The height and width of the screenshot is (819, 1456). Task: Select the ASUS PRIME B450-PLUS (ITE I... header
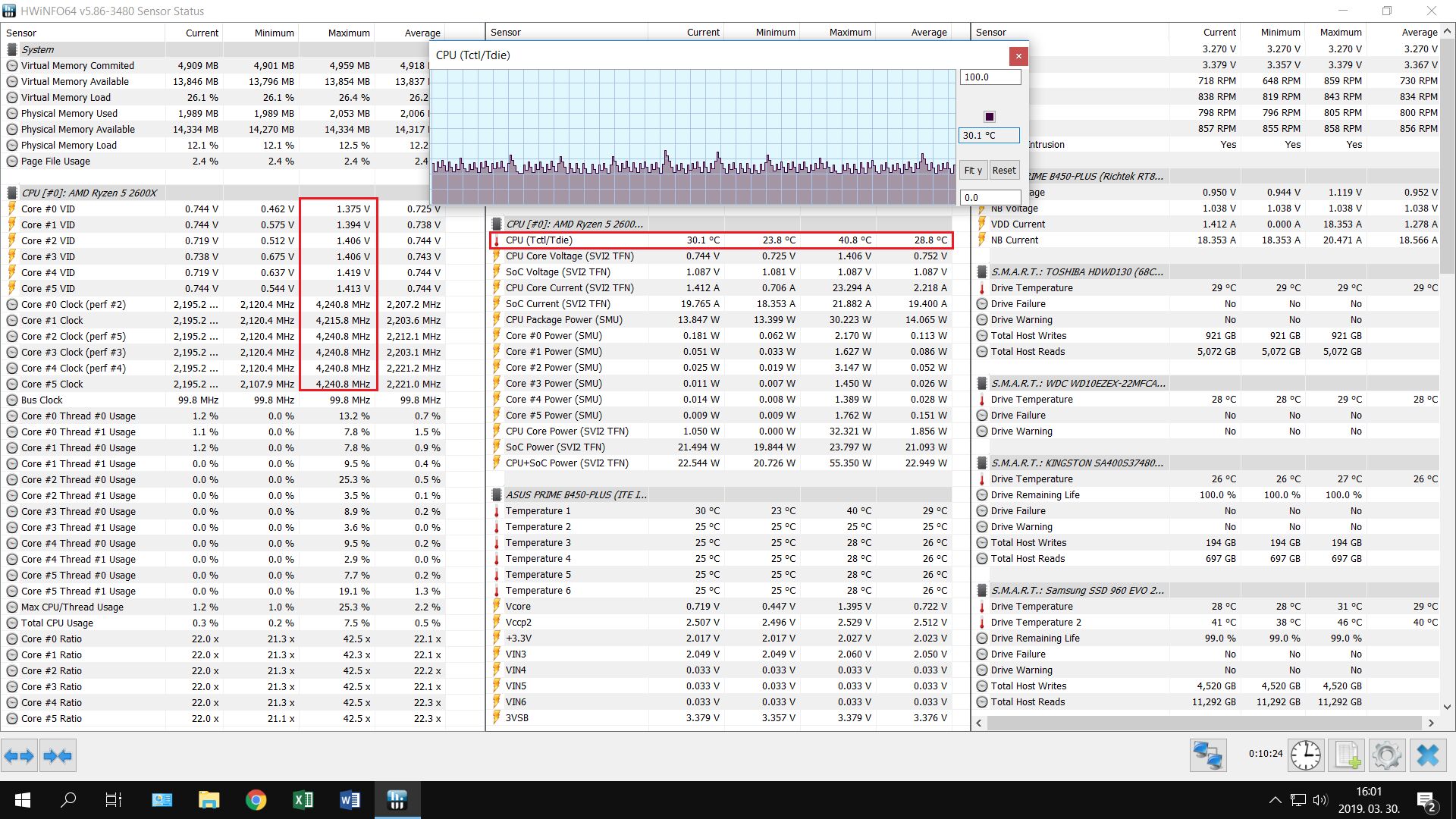[x=576, y=495]
